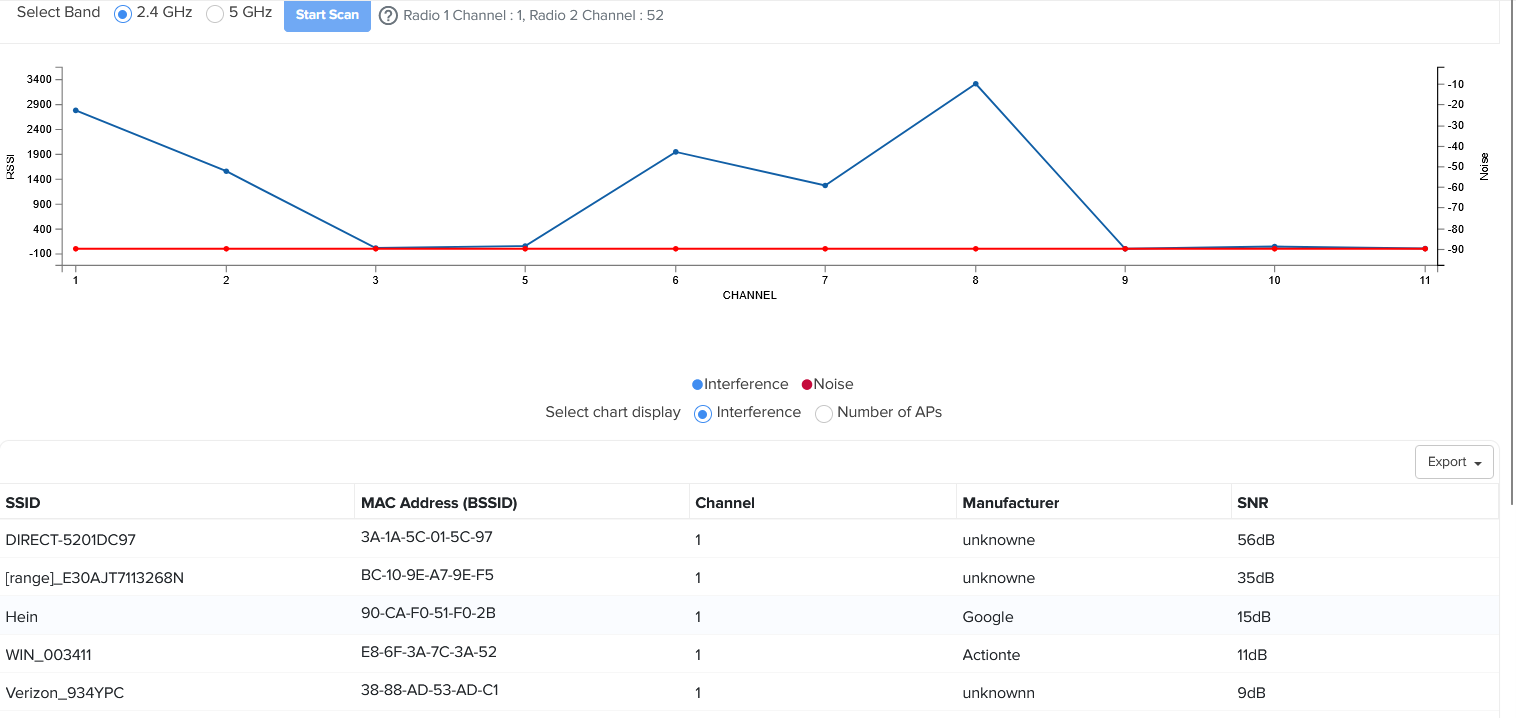Open the Export dropdown menu

pos(1454,462)
